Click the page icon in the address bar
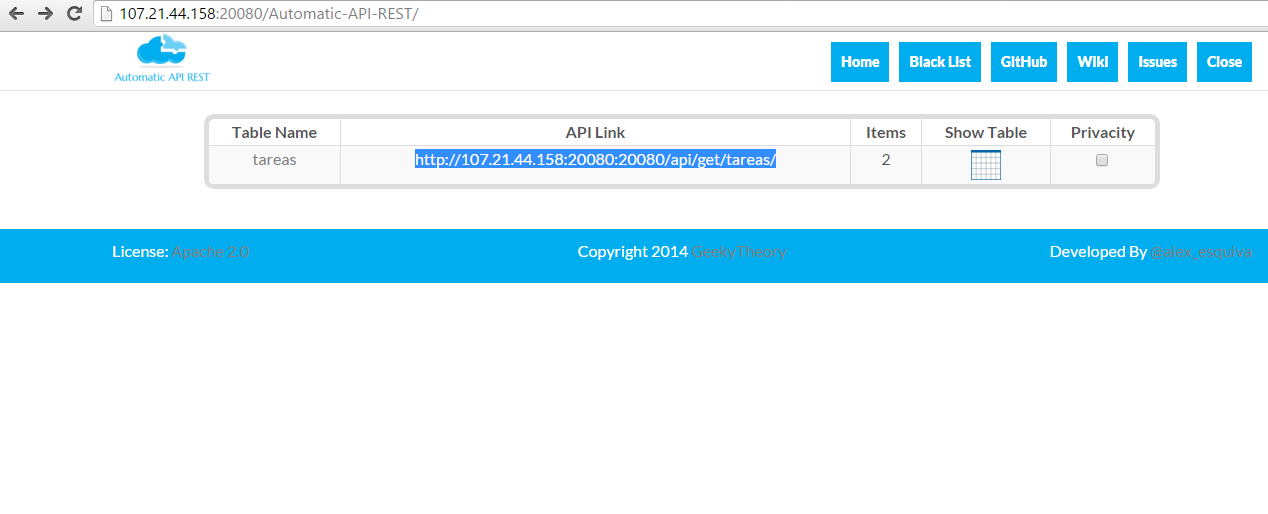This screenshot has width=1268, height=514. [107, 14]
